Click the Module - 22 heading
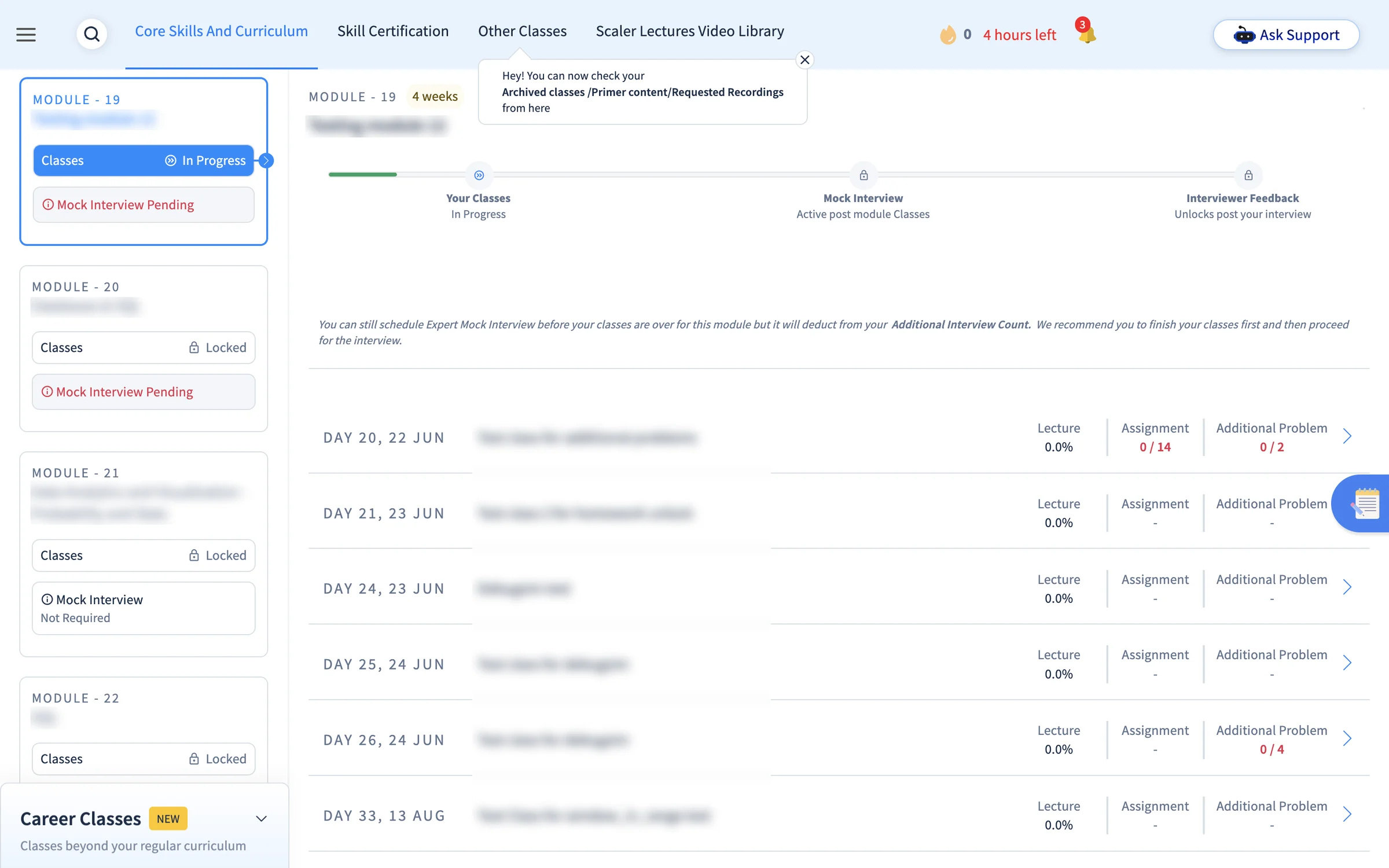 (76, 698)
